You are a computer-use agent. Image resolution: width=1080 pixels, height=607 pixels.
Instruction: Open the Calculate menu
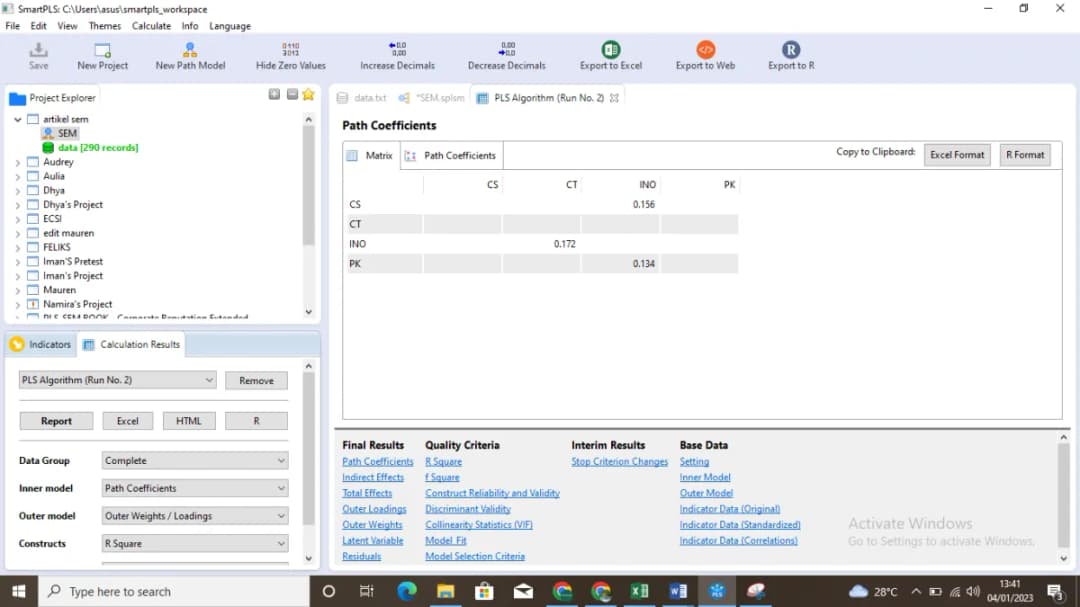(151, 26)
